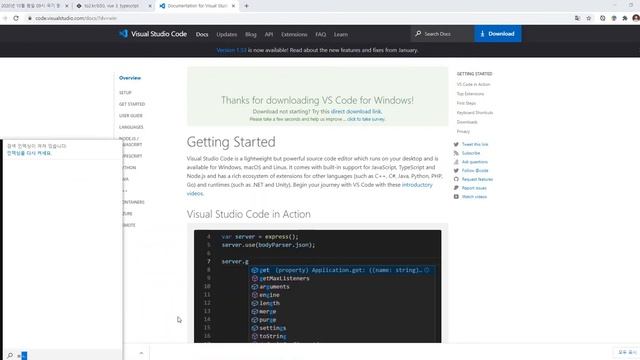Open the browser extensions puzzle icon

coord(625,18)
